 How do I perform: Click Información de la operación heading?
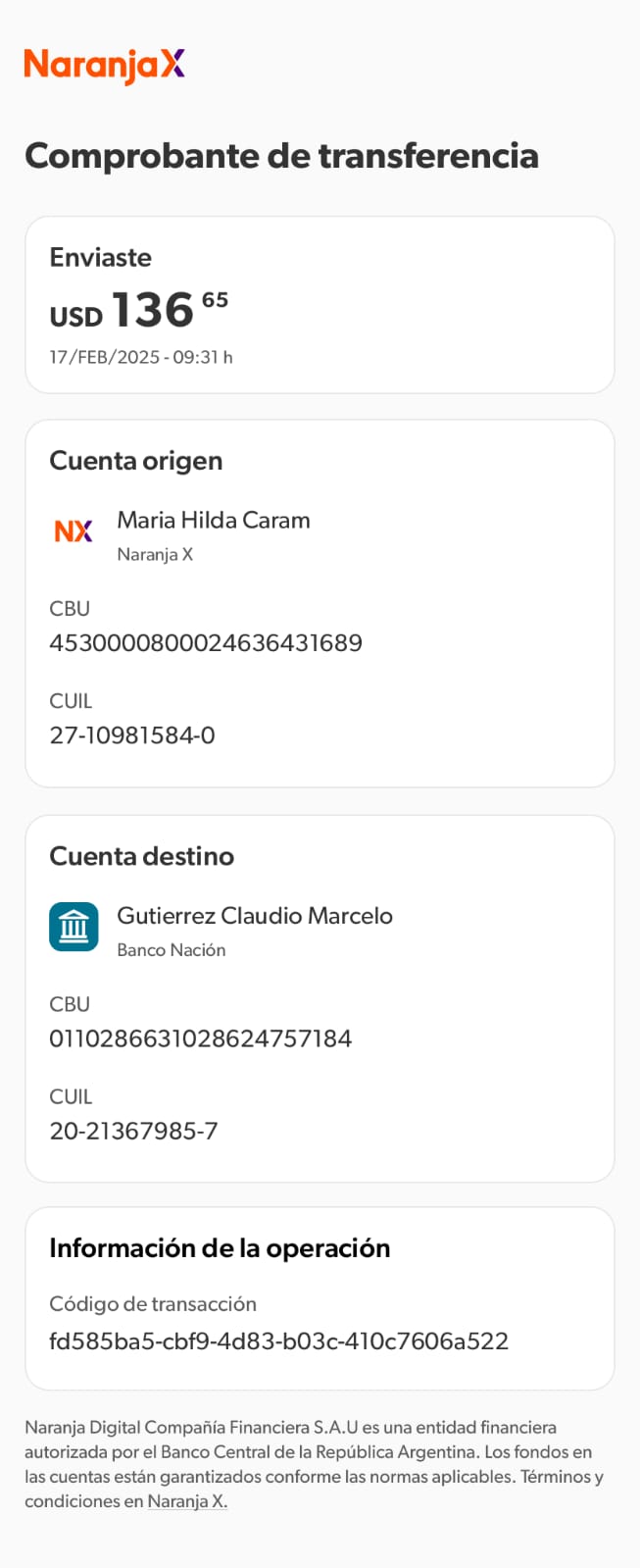click(x=220, y=1248)
